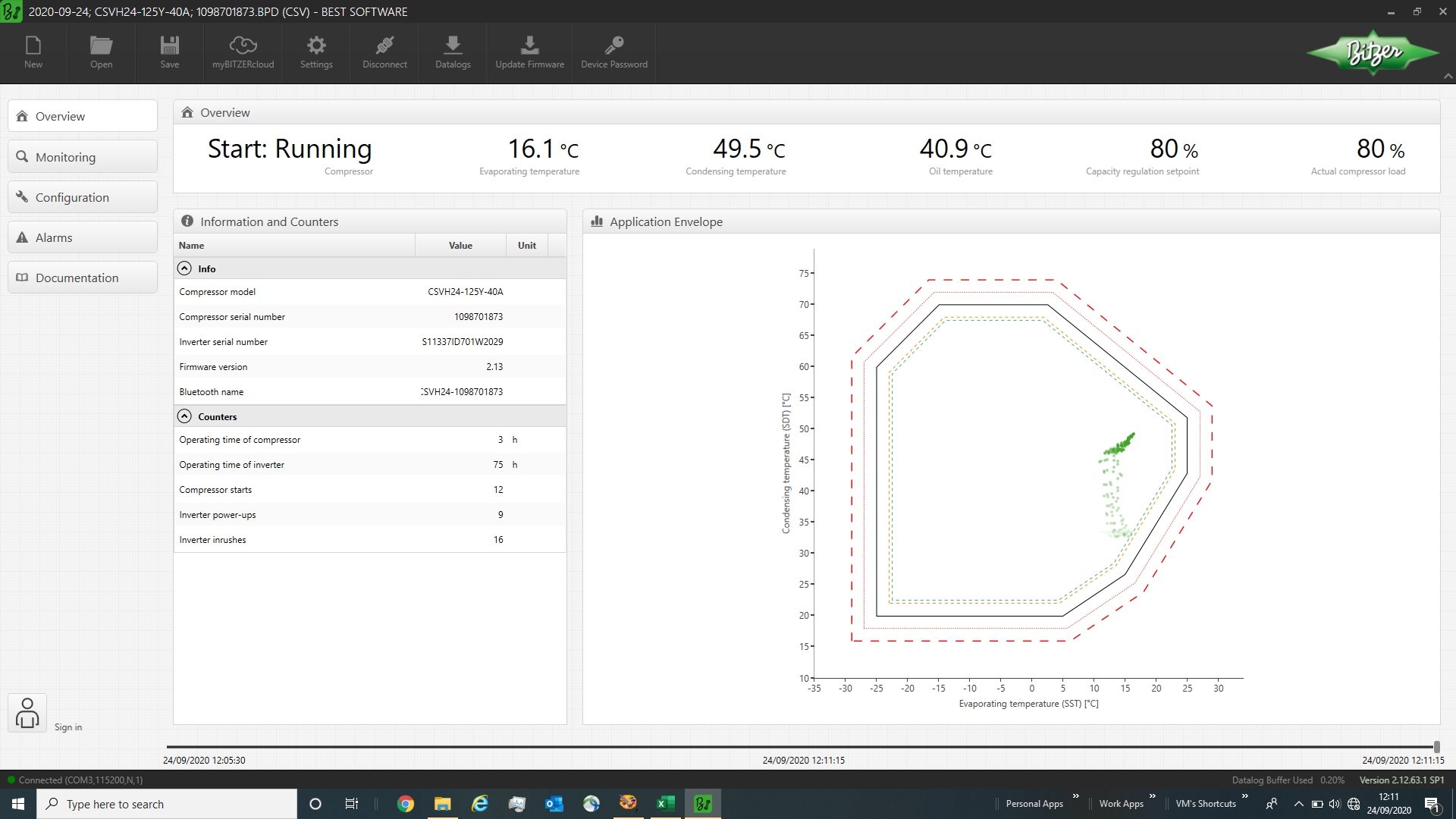
Task: Click the volume speaker tray icon
Action: tap(1335, 804)
